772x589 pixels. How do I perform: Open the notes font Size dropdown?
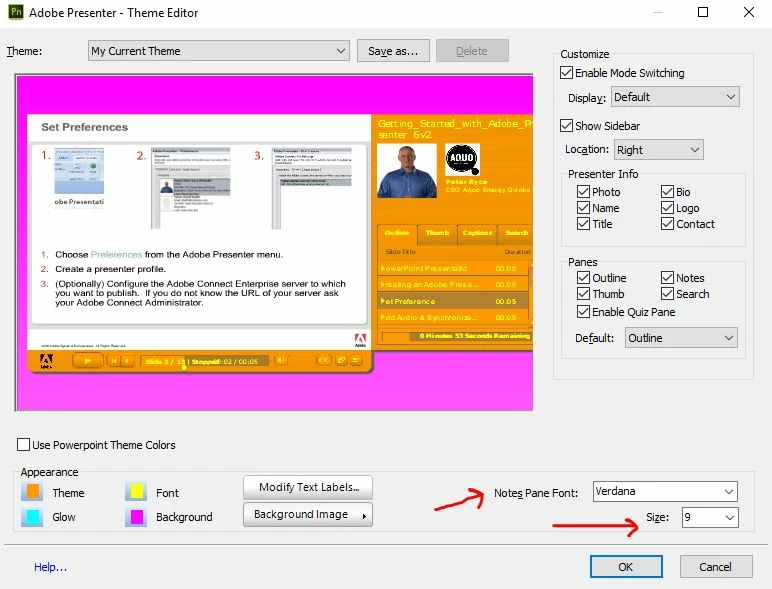(710, 517)
